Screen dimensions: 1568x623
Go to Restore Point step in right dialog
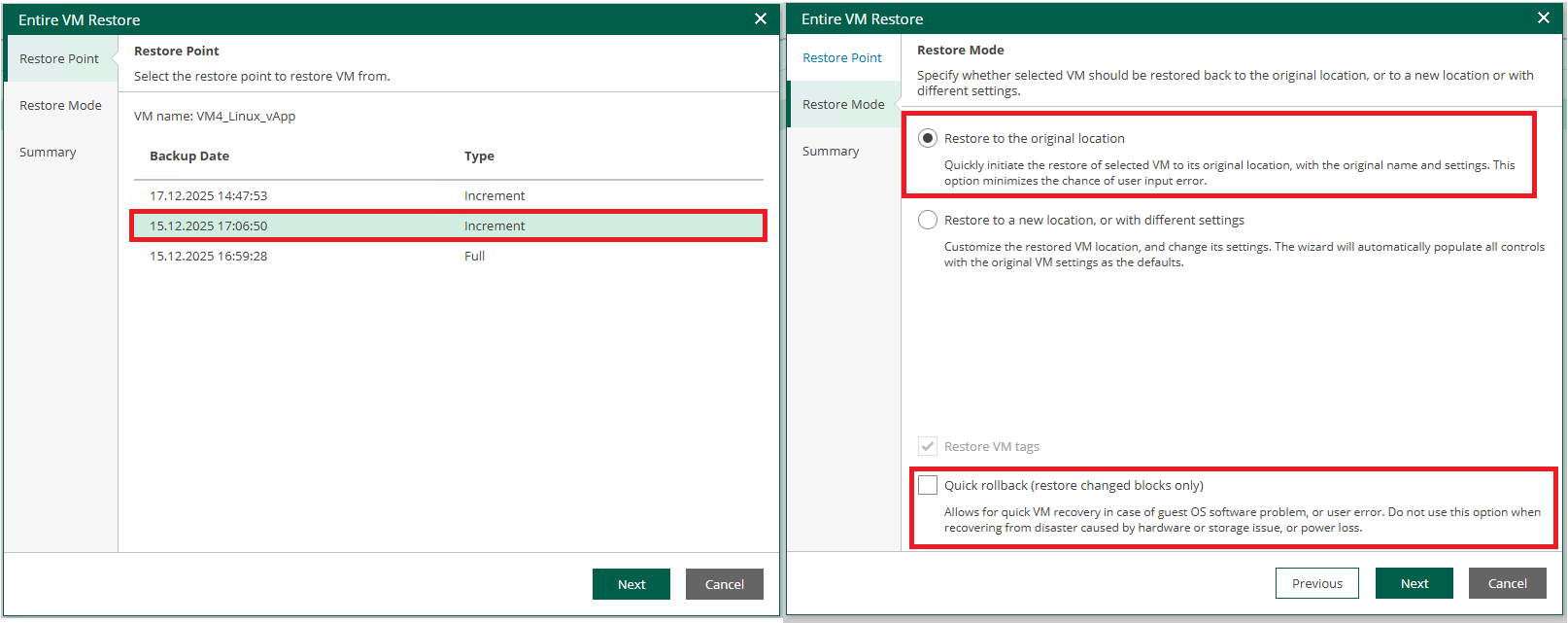(x=842, y=57)
